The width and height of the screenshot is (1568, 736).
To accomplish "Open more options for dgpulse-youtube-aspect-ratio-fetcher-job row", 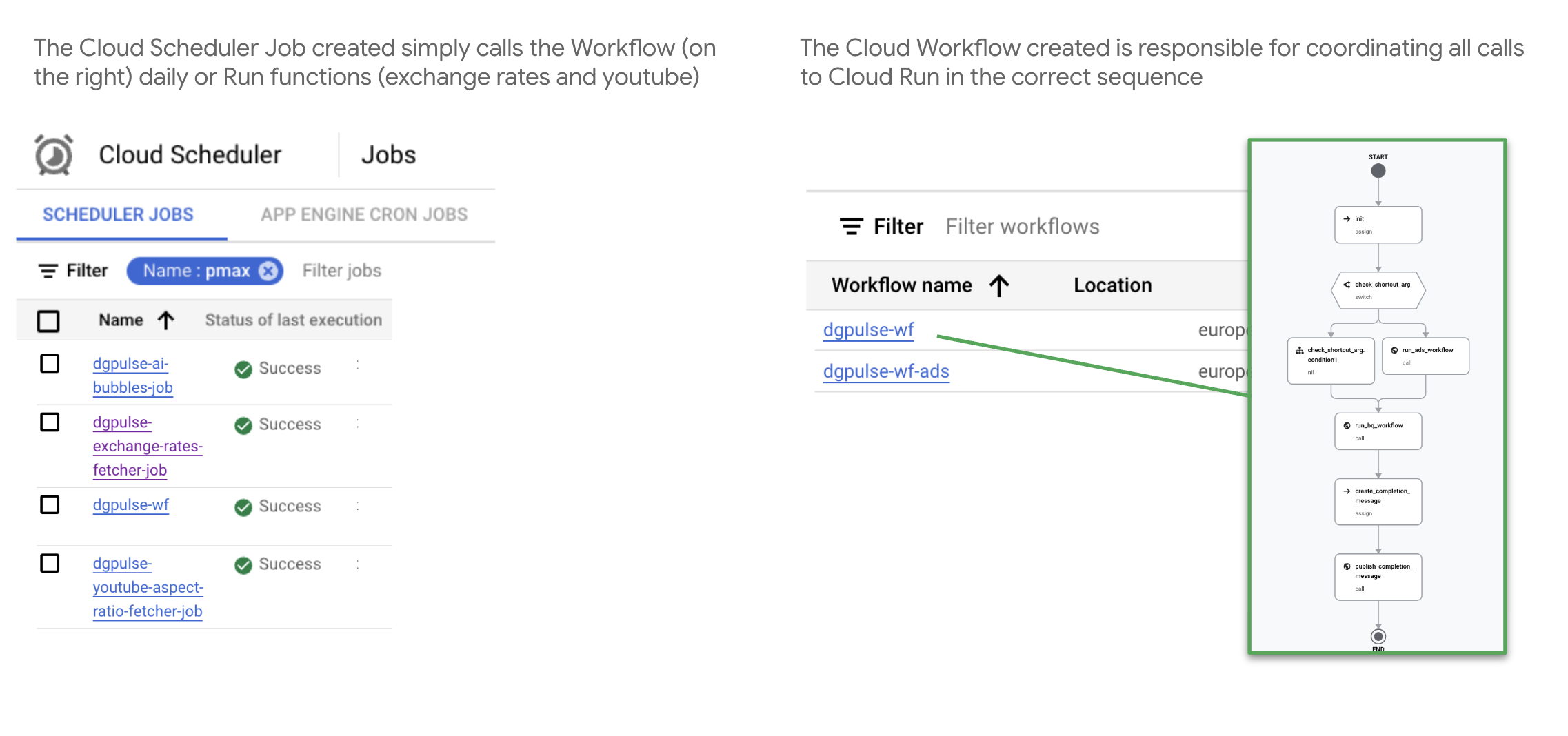I will 358,564.
